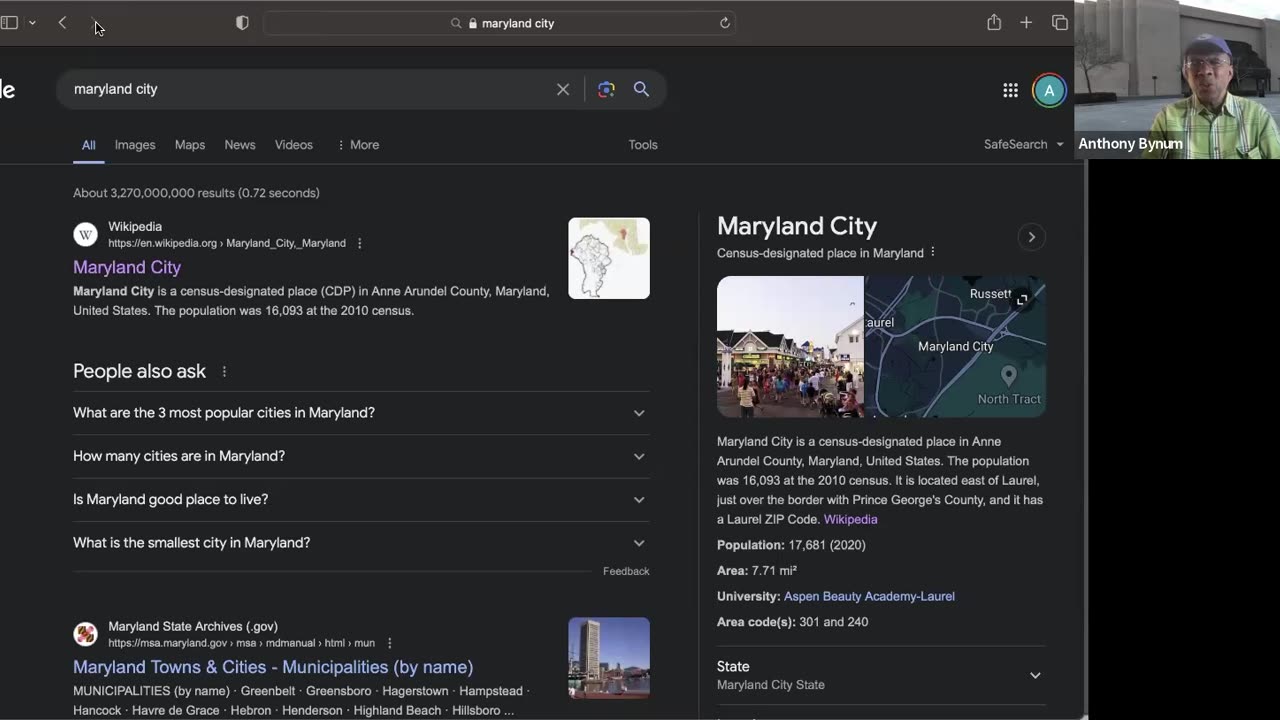Add a new Safari tab

1026,23
